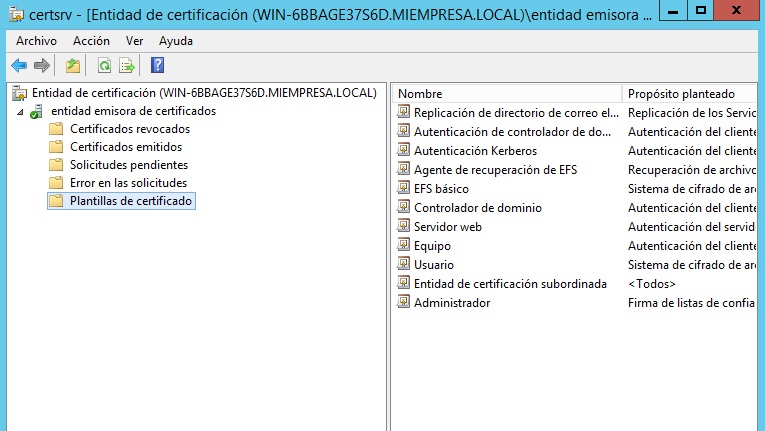Select the Certificados emitidos folder

pyautogui.click(x=125, y=147)
